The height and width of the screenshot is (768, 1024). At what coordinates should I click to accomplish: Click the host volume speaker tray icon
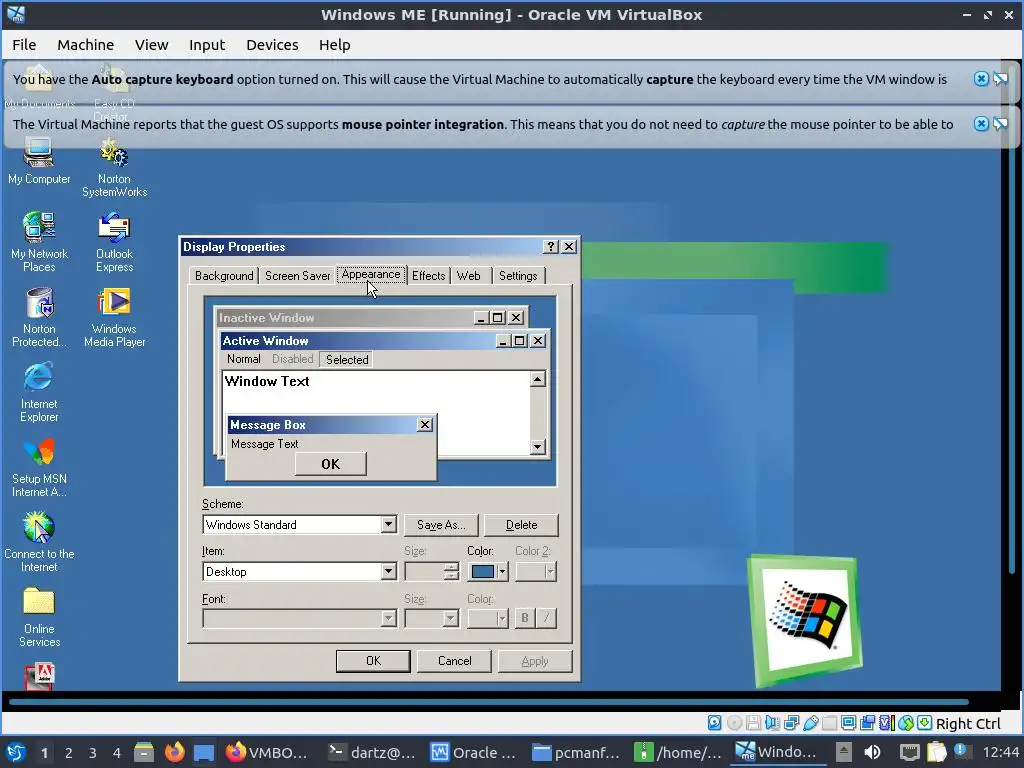coord(872,752)
